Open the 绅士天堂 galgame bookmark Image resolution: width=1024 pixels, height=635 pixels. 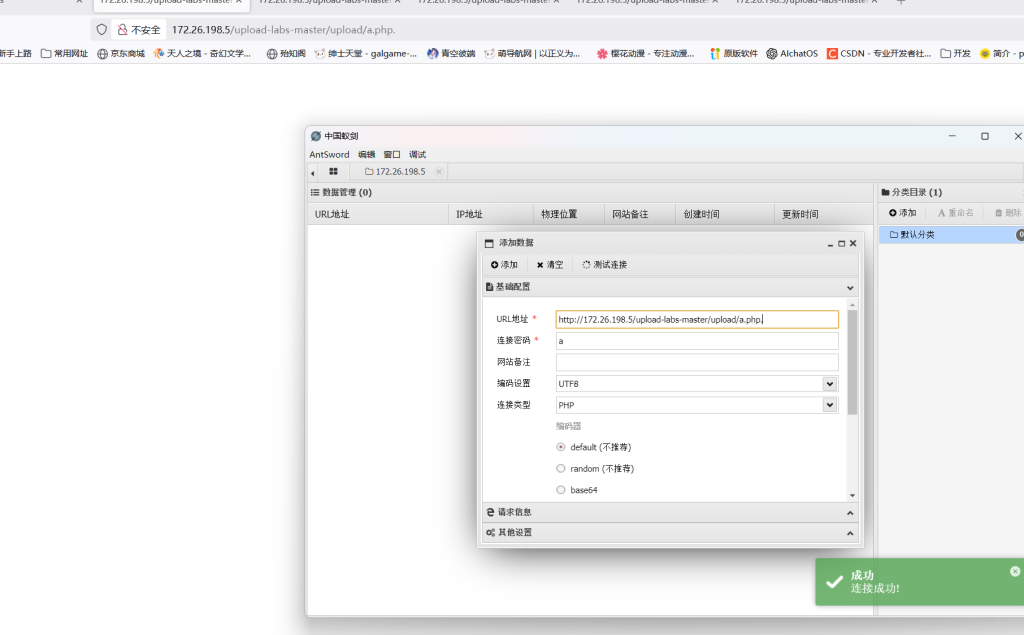365,54
